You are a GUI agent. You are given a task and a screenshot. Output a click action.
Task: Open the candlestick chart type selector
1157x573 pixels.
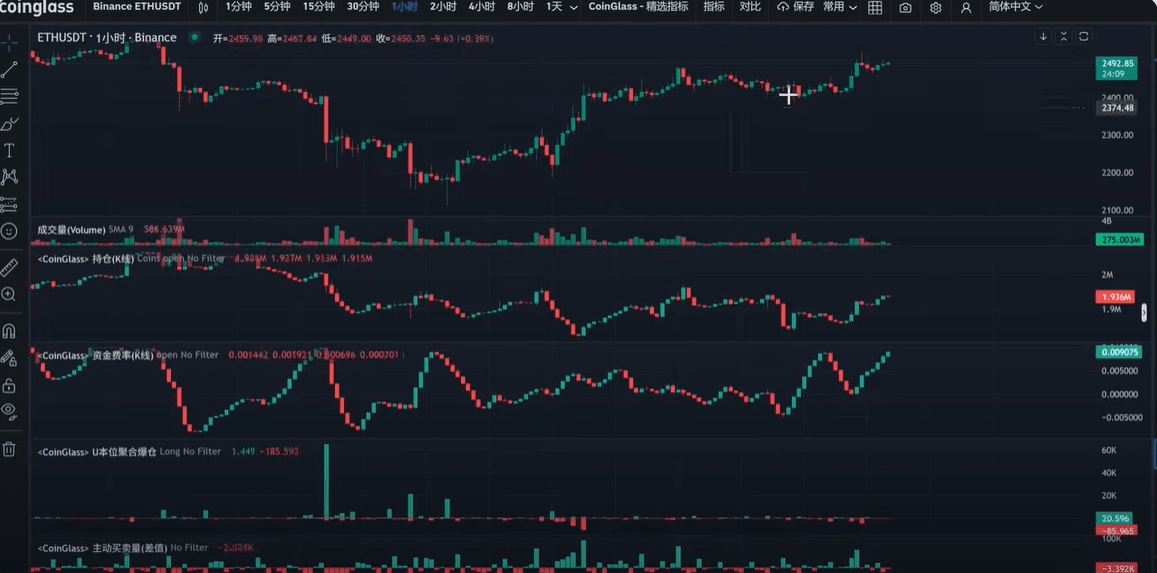(204, 7)
